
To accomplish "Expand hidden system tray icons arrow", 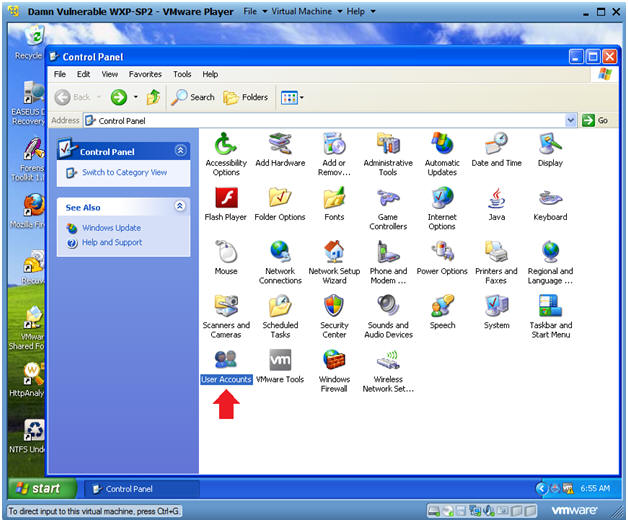I will pos(541,488).
